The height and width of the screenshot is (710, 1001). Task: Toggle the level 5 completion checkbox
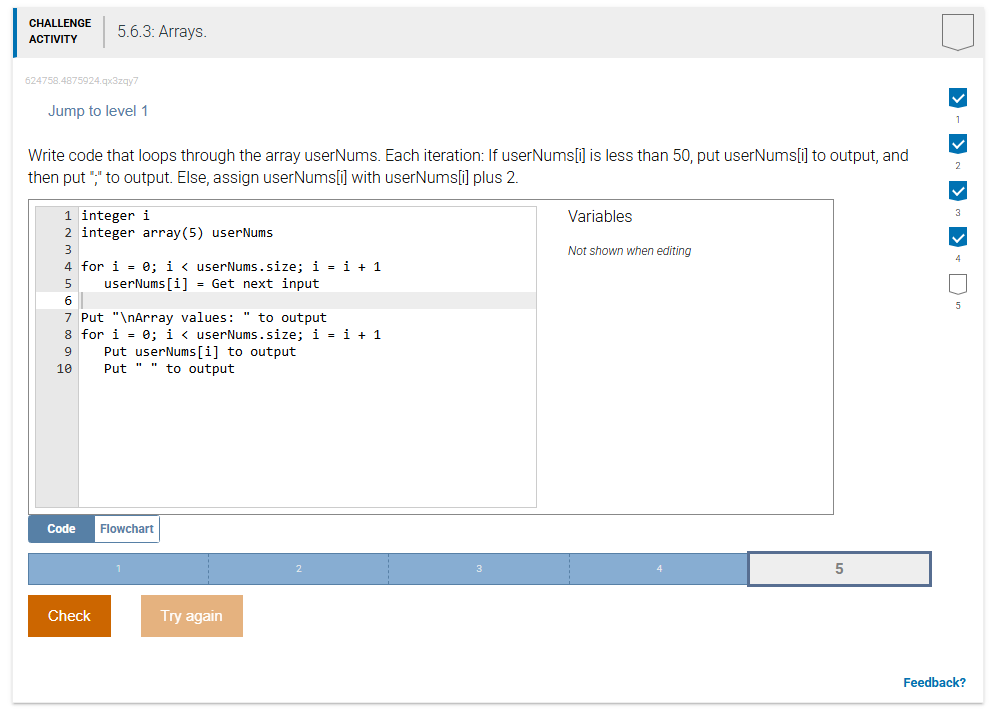point(958,283)
